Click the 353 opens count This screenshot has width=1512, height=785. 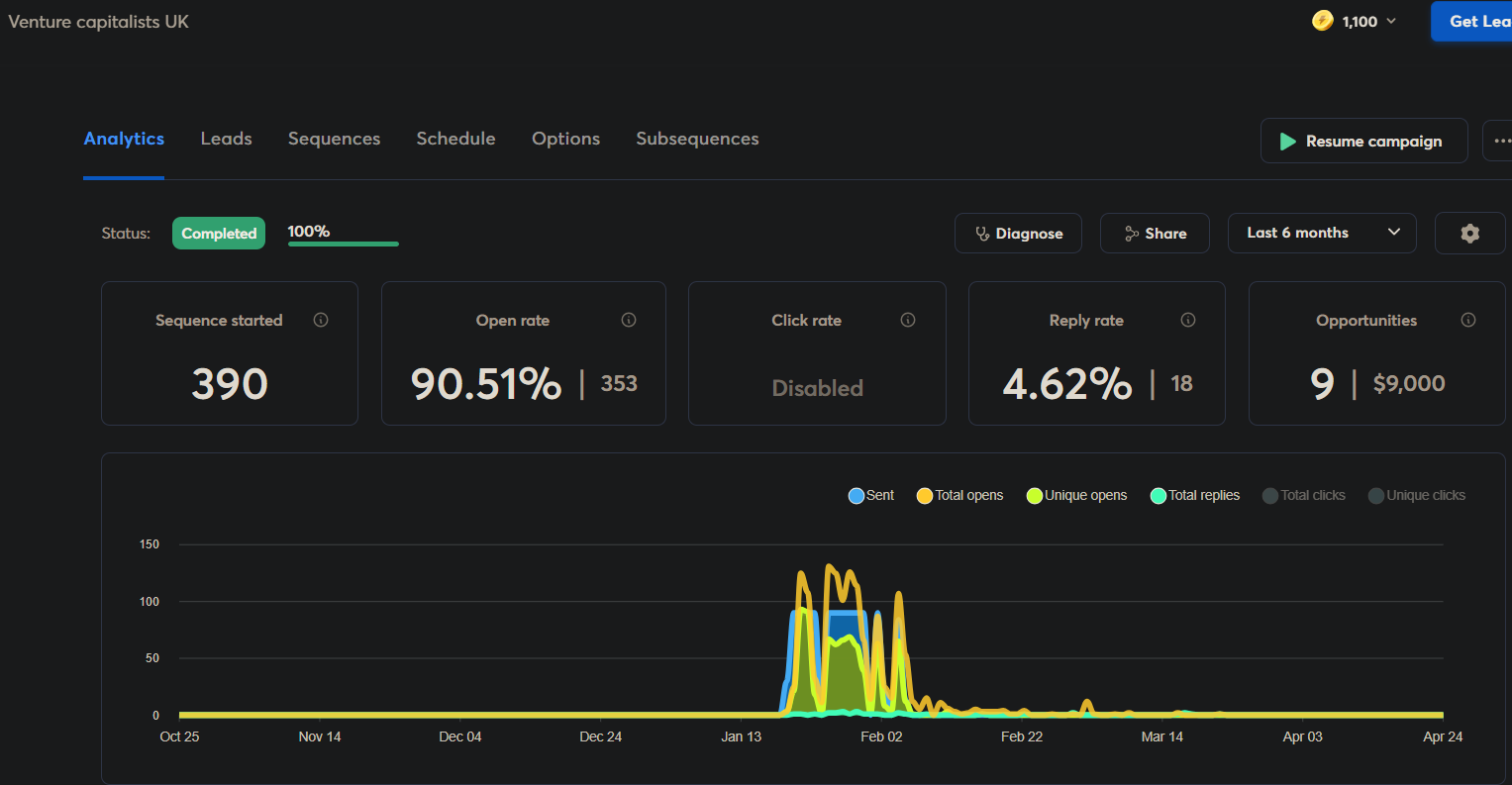click(619, 384)
